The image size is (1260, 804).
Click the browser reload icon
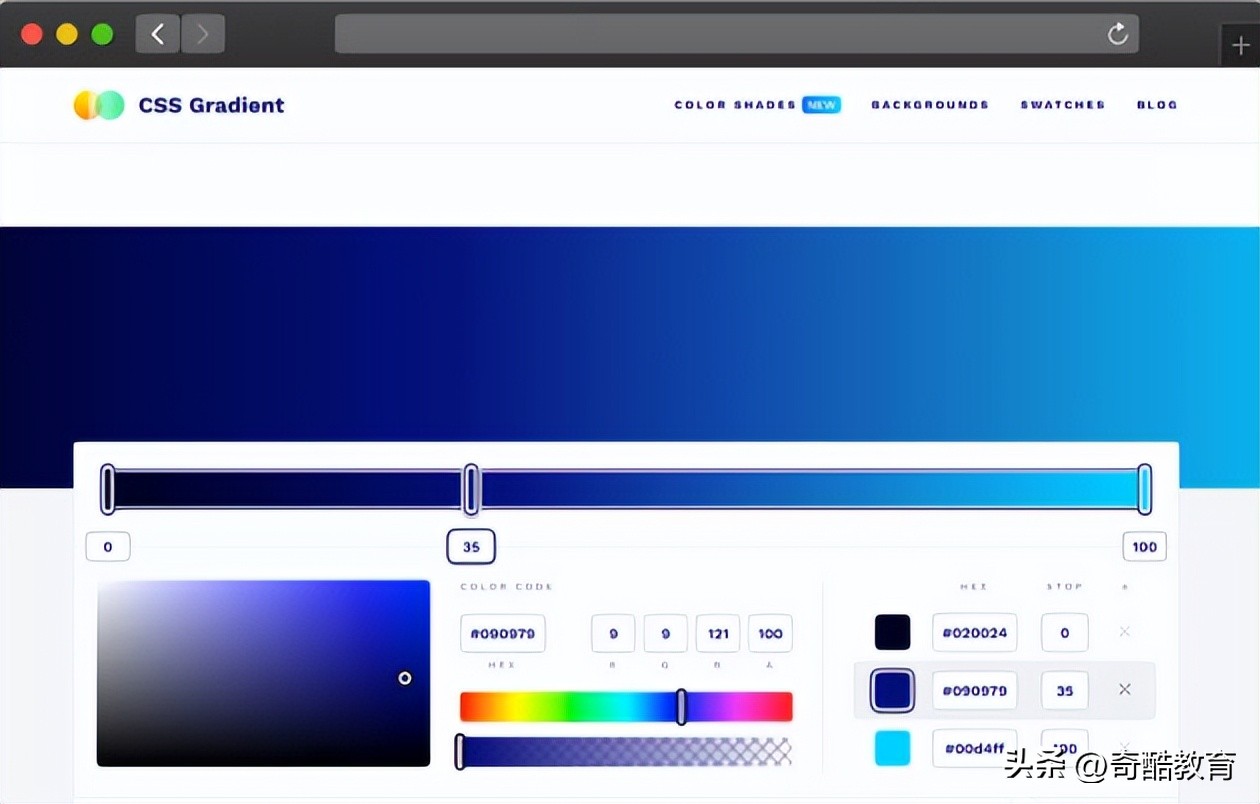pyautogui.click(x=1117, y=32)
